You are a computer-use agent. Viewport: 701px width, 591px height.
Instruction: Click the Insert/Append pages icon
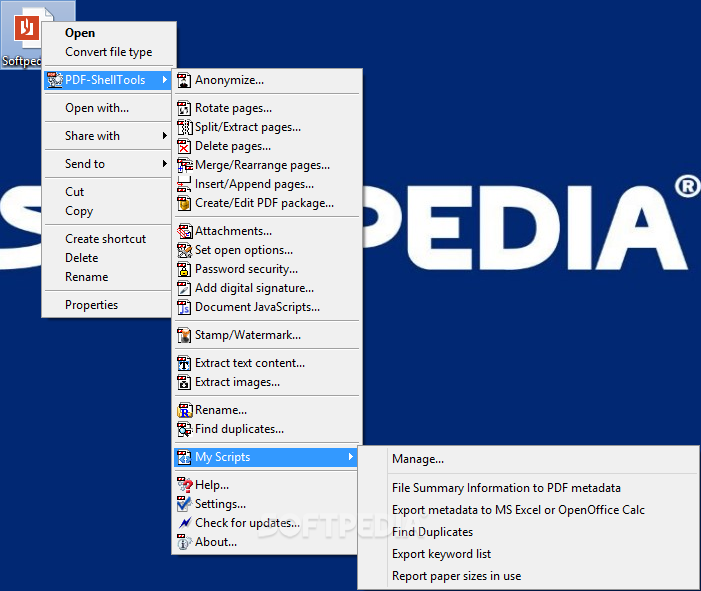coord(184,185)
